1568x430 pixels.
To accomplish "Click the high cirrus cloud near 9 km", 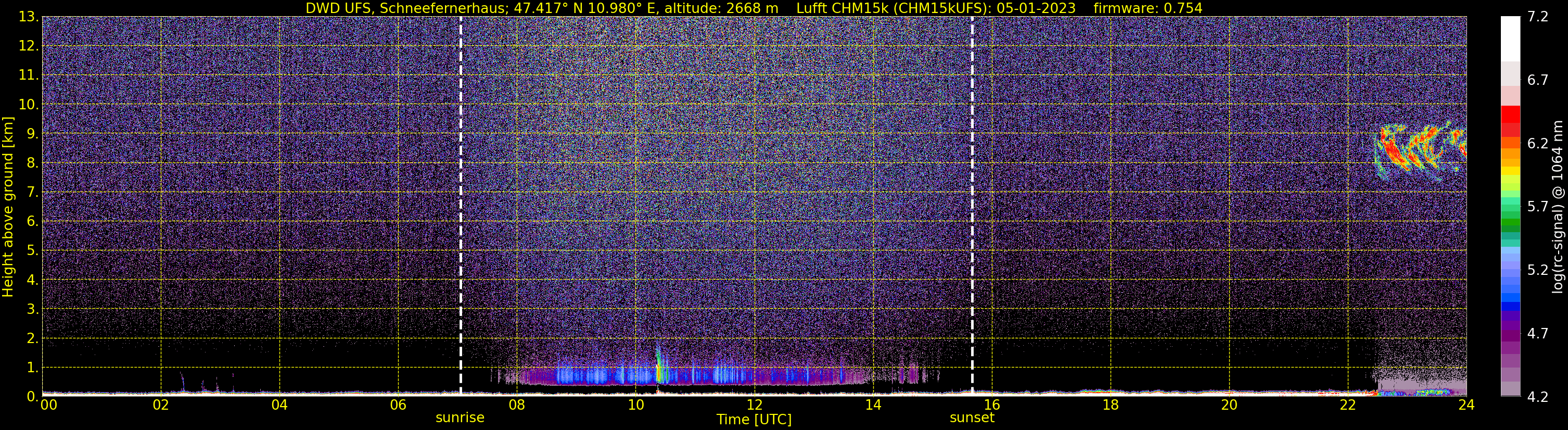I will 1421,152.
